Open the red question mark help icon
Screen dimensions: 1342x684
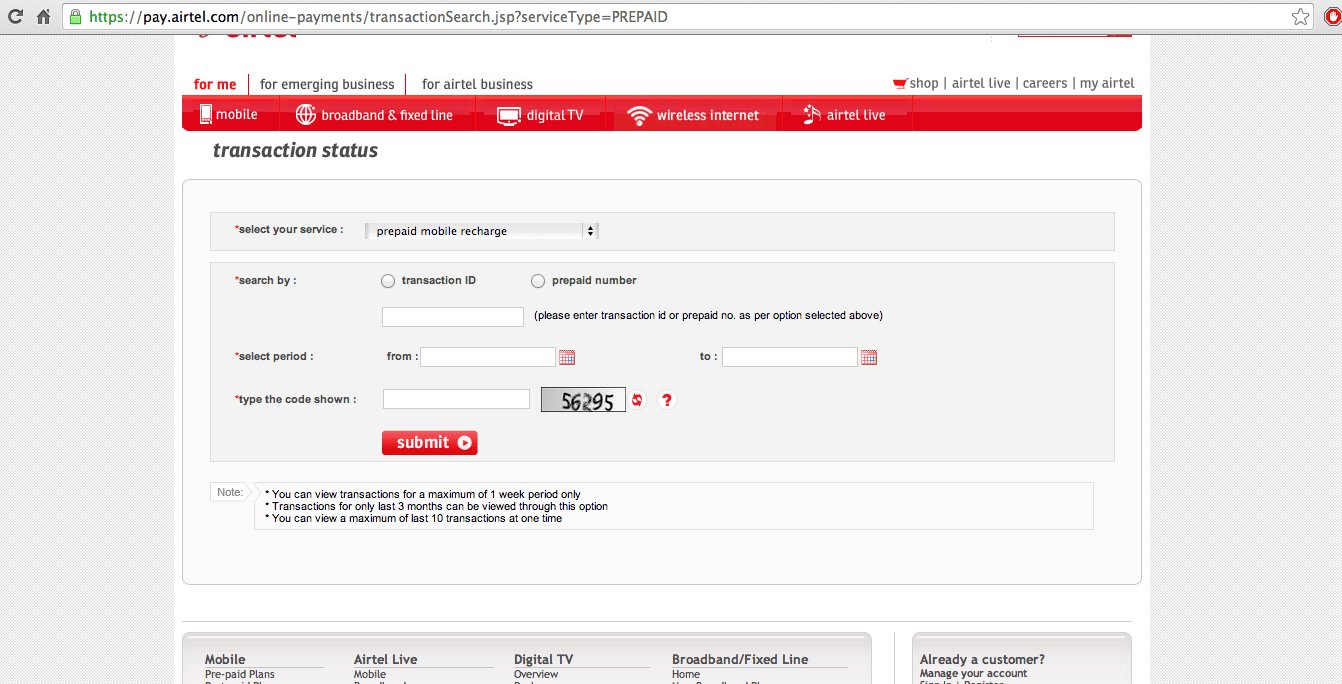click(x=668, y=400)
